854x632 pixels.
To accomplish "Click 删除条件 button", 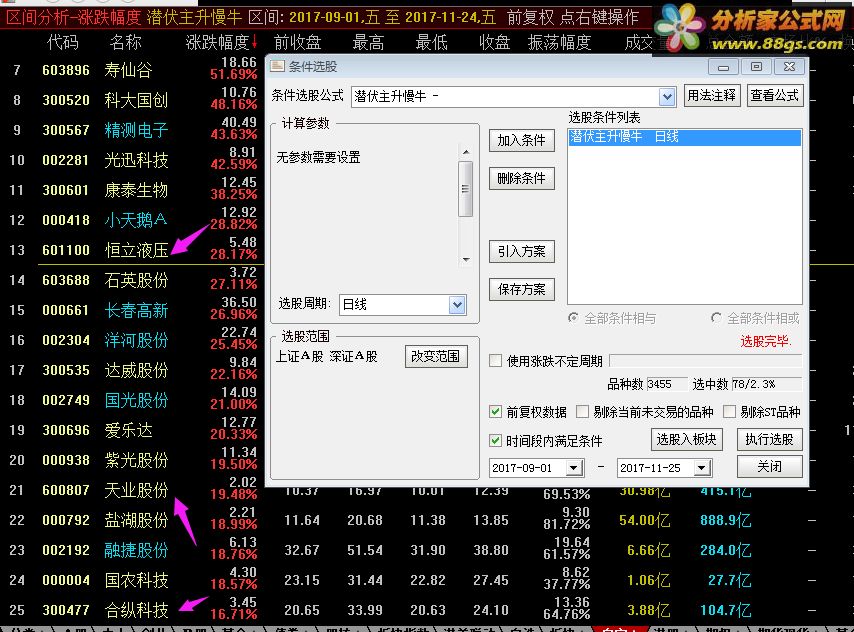I will pyautogui.click(x=521, y=178).
